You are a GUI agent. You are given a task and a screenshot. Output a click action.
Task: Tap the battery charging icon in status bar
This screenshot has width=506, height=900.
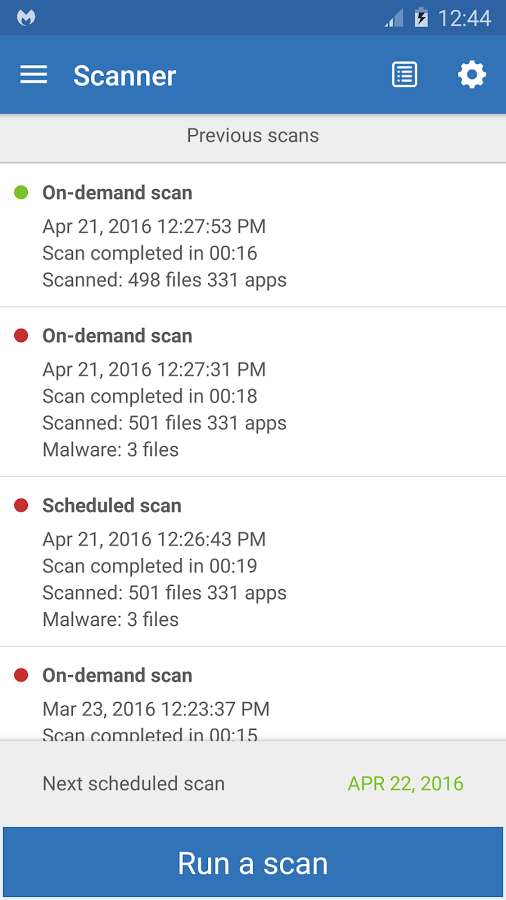tap(421, 18)
